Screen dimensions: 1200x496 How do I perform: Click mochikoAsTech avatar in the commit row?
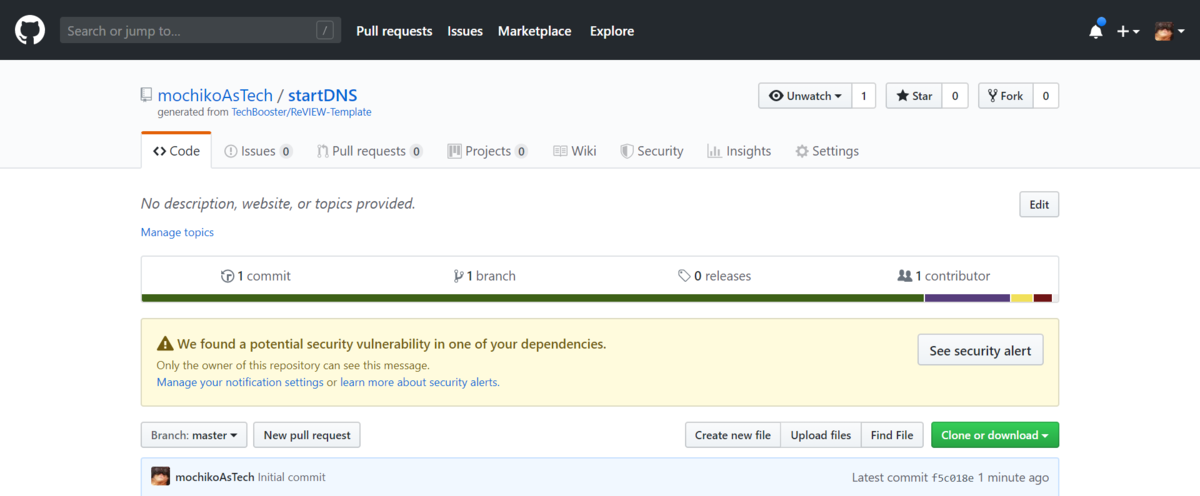tap(160, 477)
